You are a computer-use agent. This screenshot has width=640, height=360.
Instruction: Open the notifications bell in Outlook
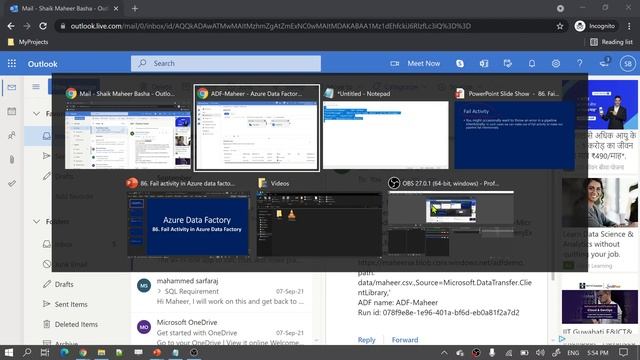[x=532, y=63]
